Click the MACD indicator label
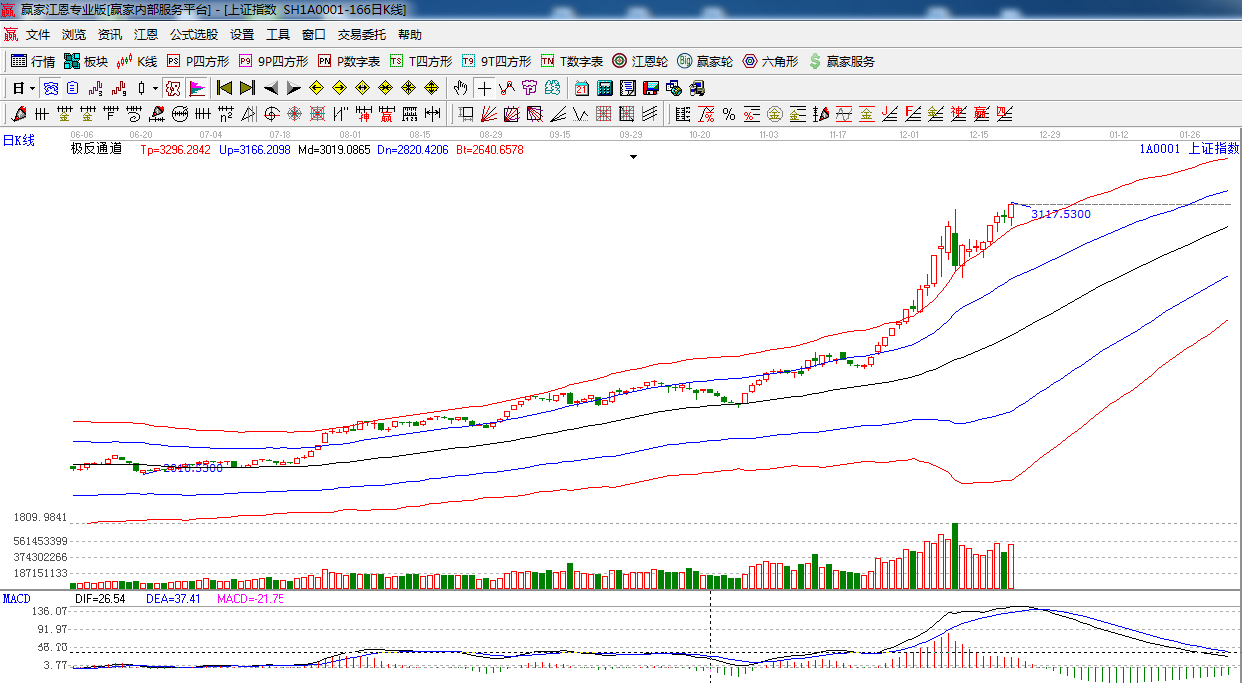Screen dimensions: 1242x683 [x=16, y=598]
